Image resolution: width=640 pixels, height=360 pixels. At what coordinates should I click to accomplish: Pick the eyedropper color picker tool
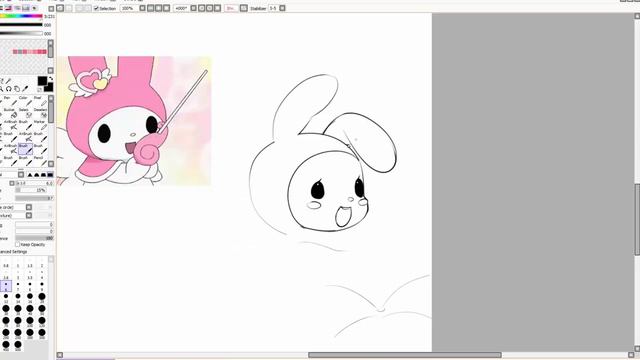[25, 89]
